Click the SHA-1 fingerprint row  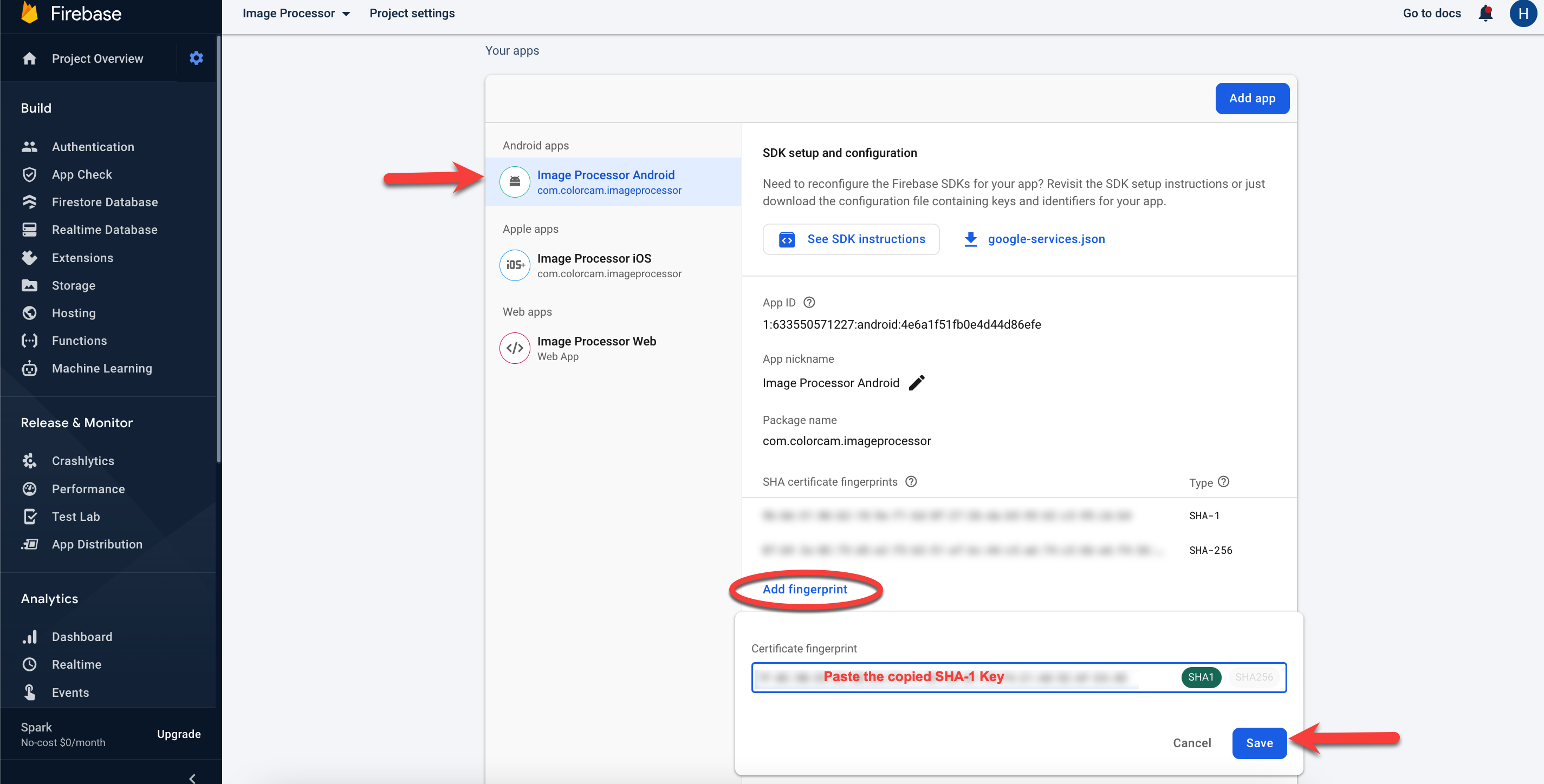click(1019, 515)
